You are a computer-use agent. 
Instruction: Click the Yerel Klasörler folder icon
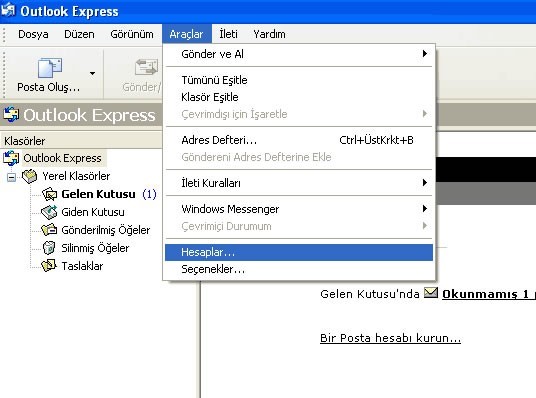(29, 176)
